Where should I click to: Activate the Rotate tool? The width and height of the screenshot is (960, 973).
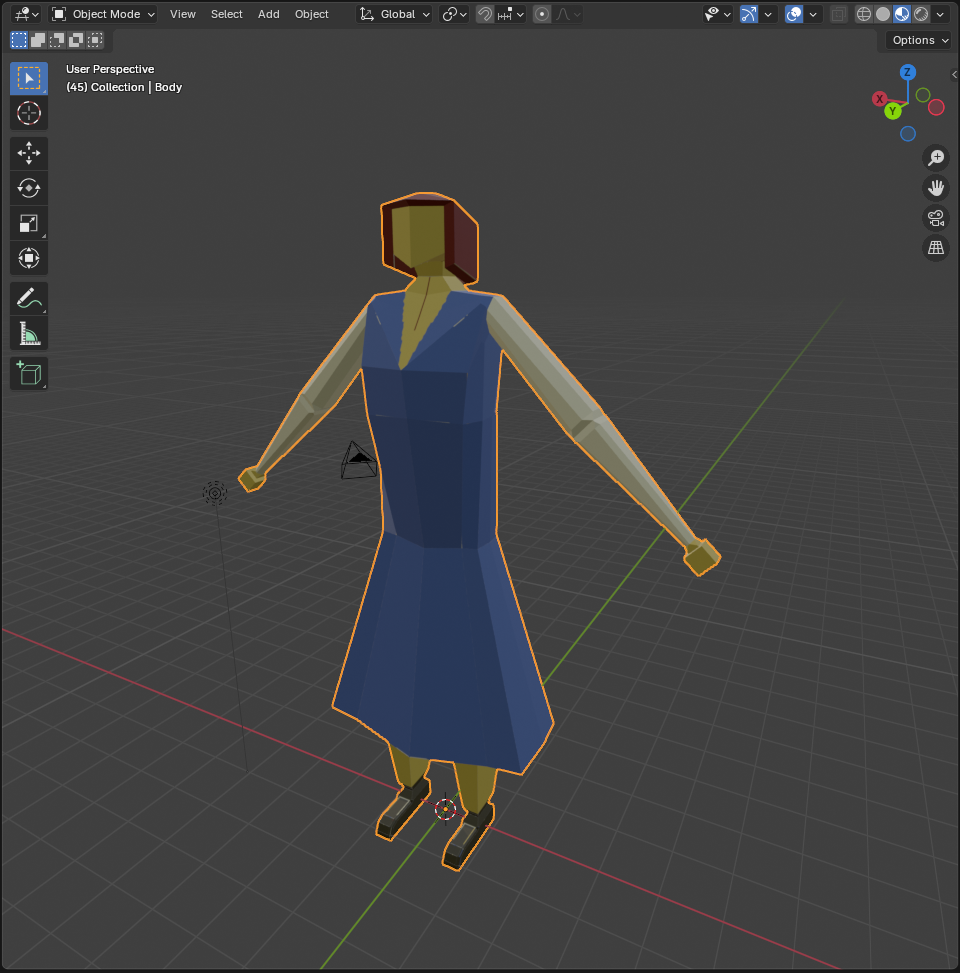click(x=29, y=188)
